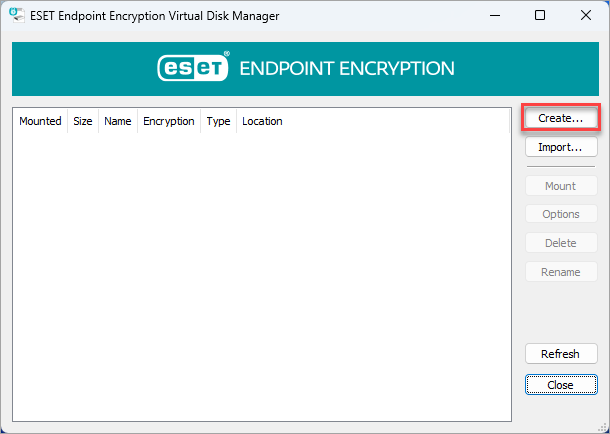Image resolution: width=610 pixels, height=434 pixels.
Task: Refresh the virtual disk list
Action: pyautogui.click(x=561, y=354)
